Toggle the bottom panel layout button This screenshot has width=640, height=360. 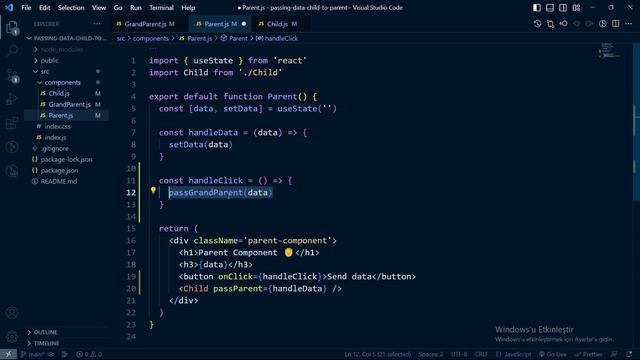click(550, 8)
